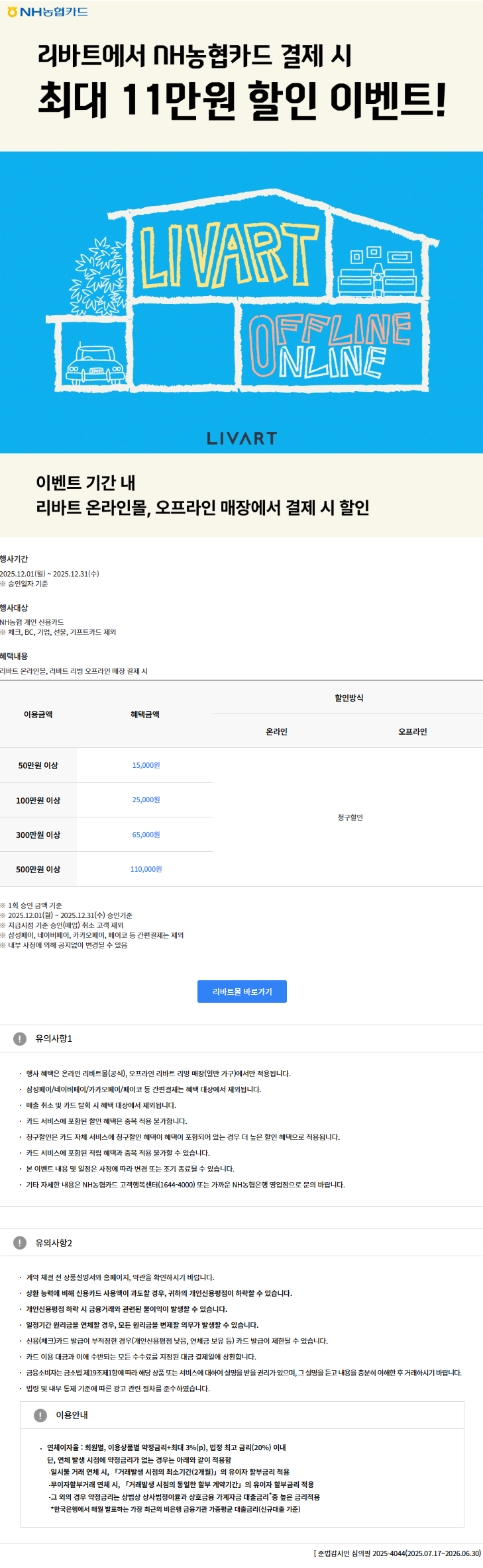Open the 리바트몰 바로가기 button
Screen dimensions: 483x1568
tap(242, 992)
